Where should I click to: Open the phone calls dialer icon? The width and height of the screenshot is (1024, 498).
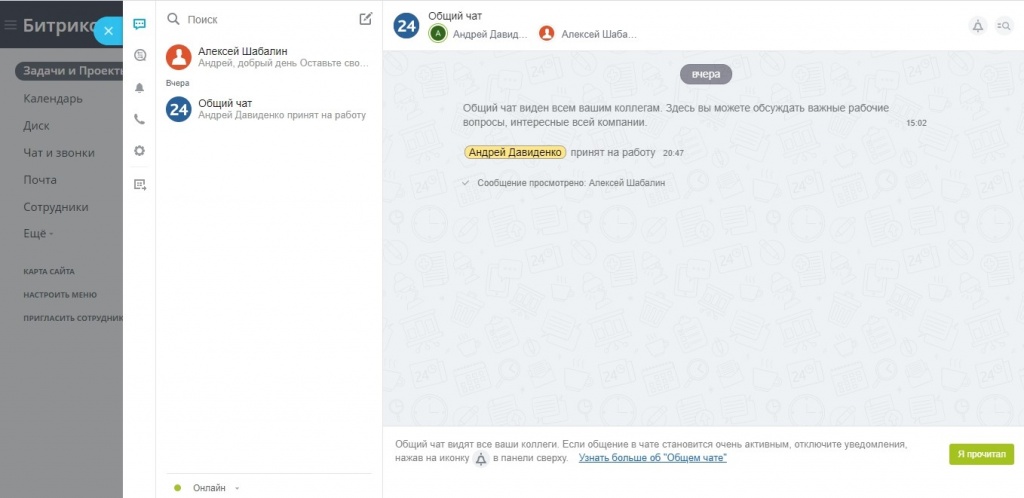[x=139, y=119]
